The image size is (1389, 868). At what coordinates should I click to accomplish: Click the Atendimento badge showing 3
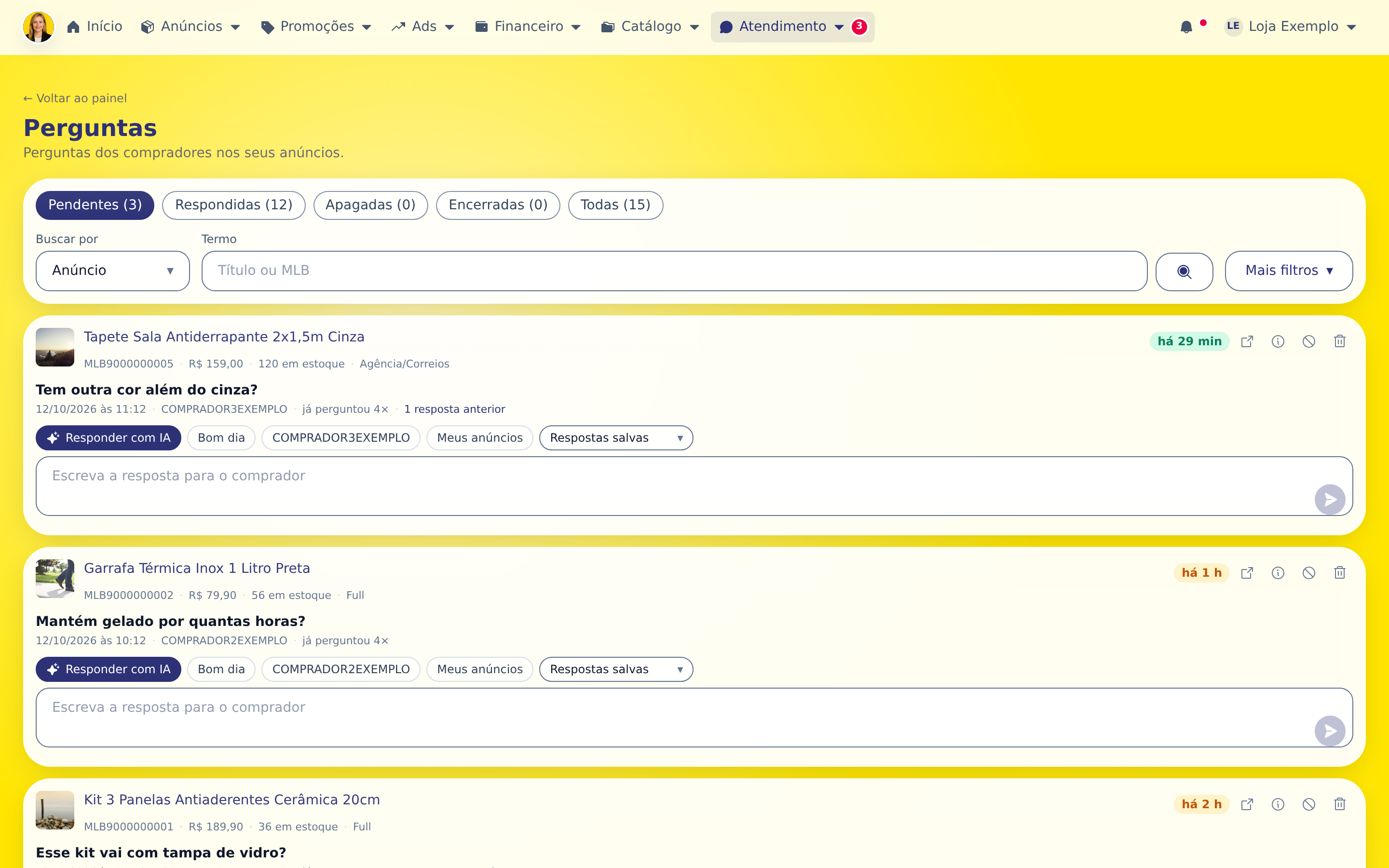tap(858, 27)
